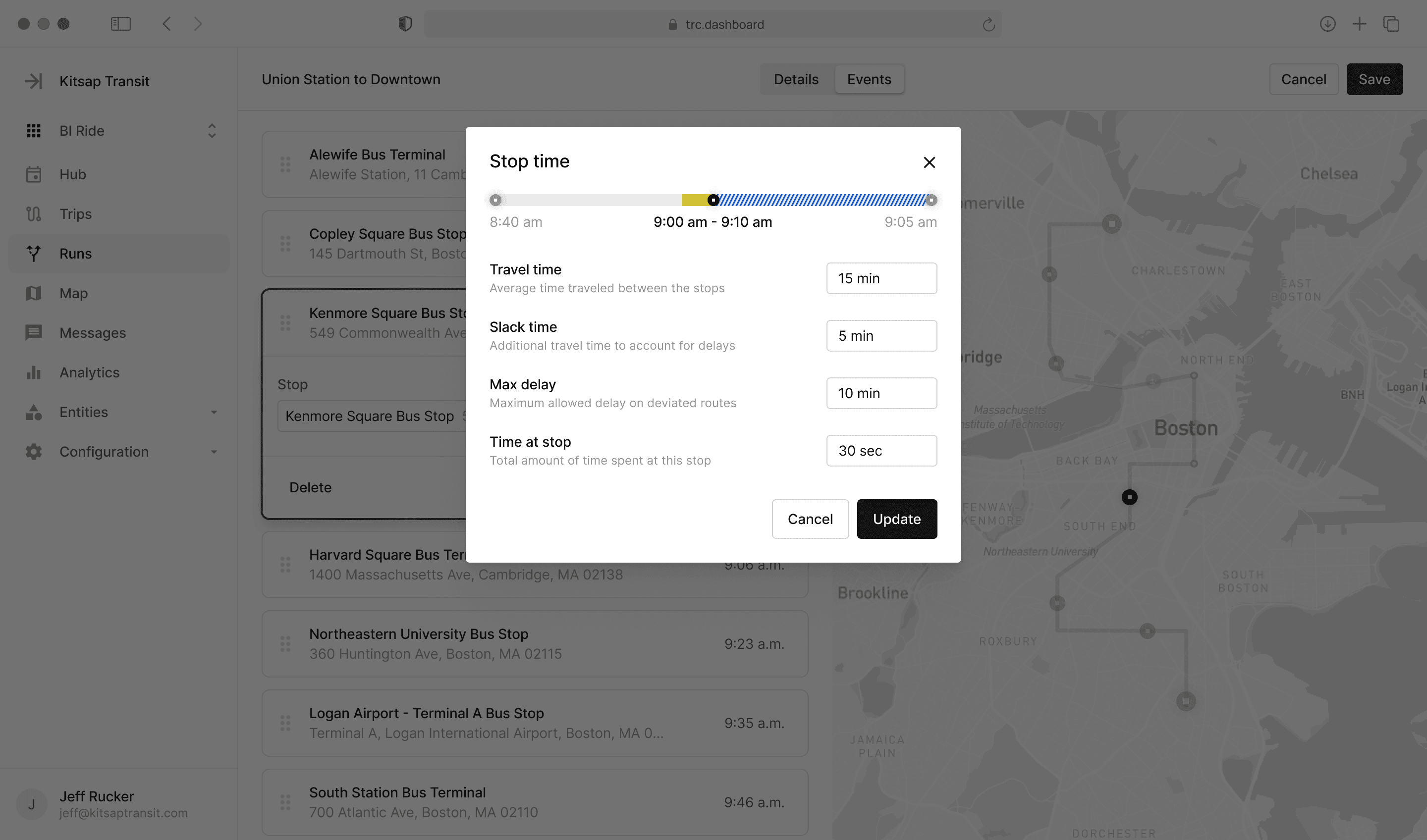
Task: Select the Northeastern University Bus Stop row
Action: point(535,643)
